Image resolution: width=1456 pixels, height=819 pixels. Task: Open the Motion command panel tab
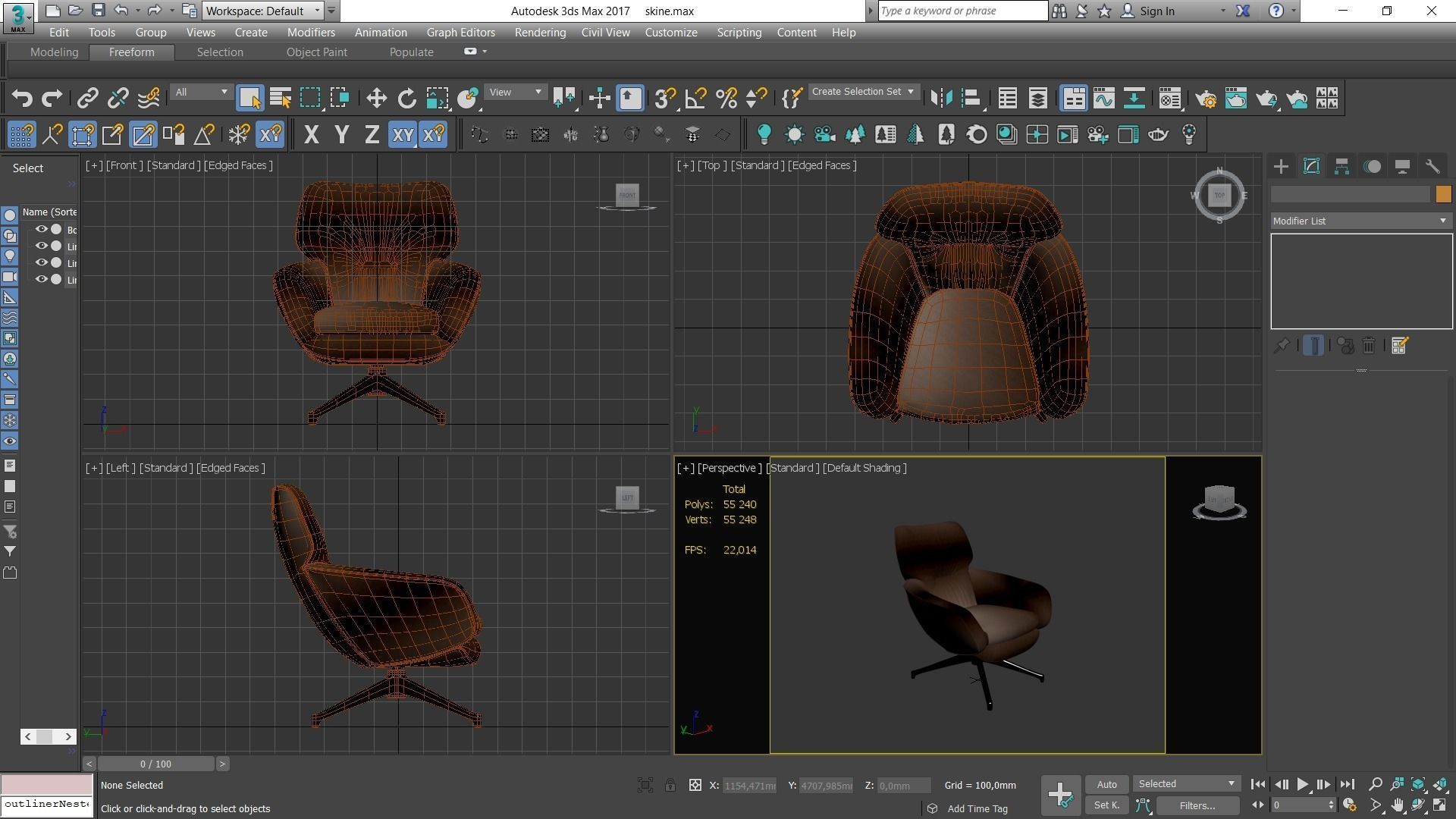coord(1372,167)
